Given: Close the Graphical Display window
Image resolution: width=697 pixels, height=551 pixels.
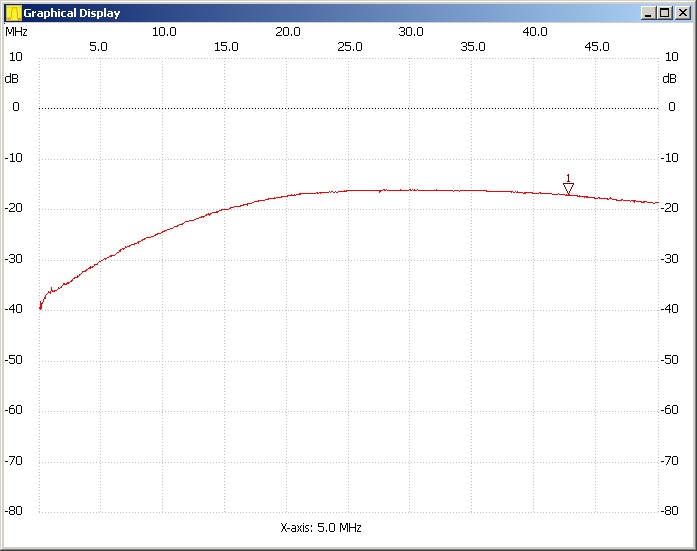Looking at the screenshot, I should click(682, 13).
